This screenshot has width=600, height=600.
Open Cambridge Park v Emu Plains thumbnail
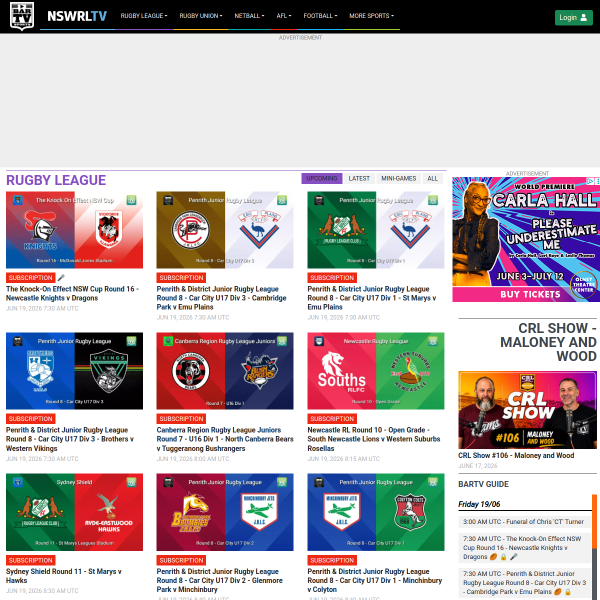point(225,230)
